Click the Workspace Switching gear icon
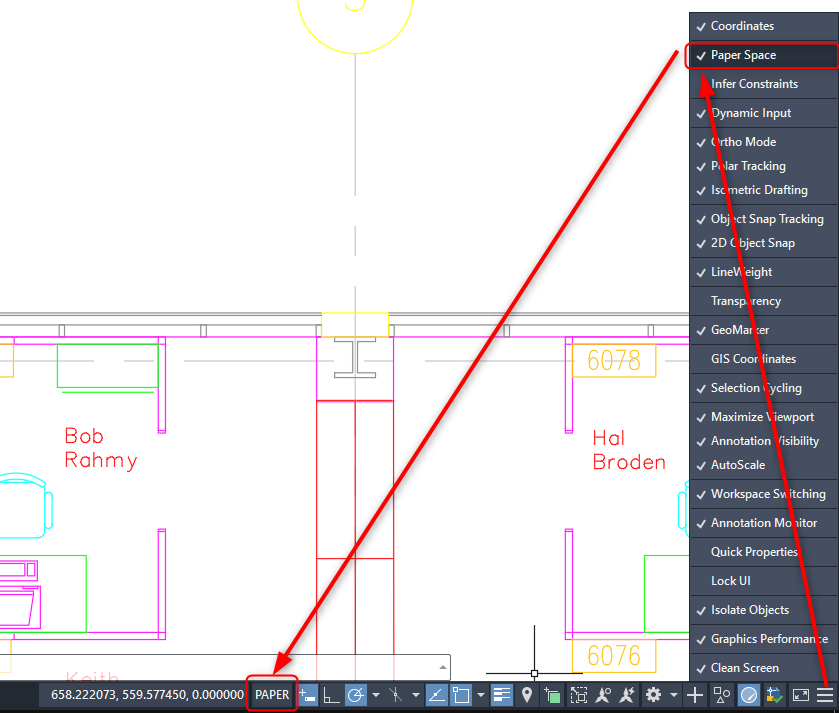The image size is (839, 713). point(653,694)
